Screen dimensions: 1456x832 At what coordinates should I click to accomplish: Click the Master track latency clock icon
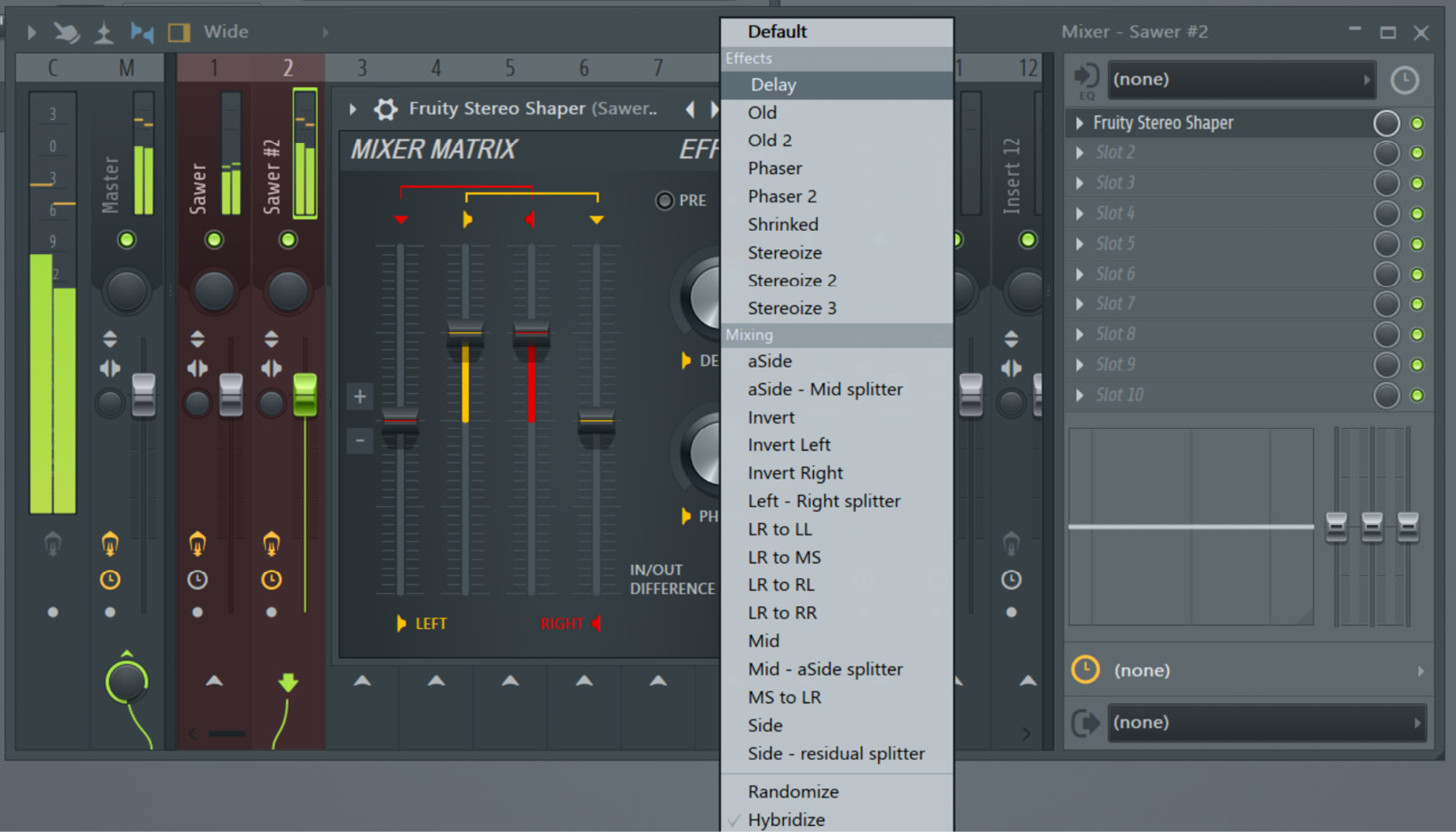[110, 580]
